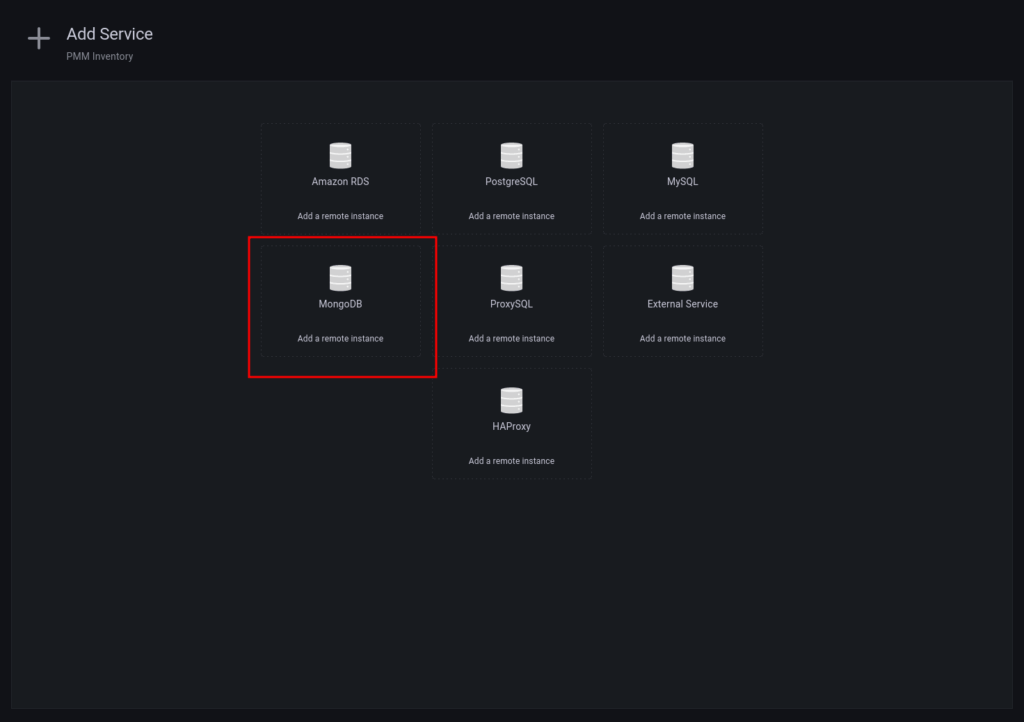Click the External Service database icon
1024x722 pixels.
682,278
